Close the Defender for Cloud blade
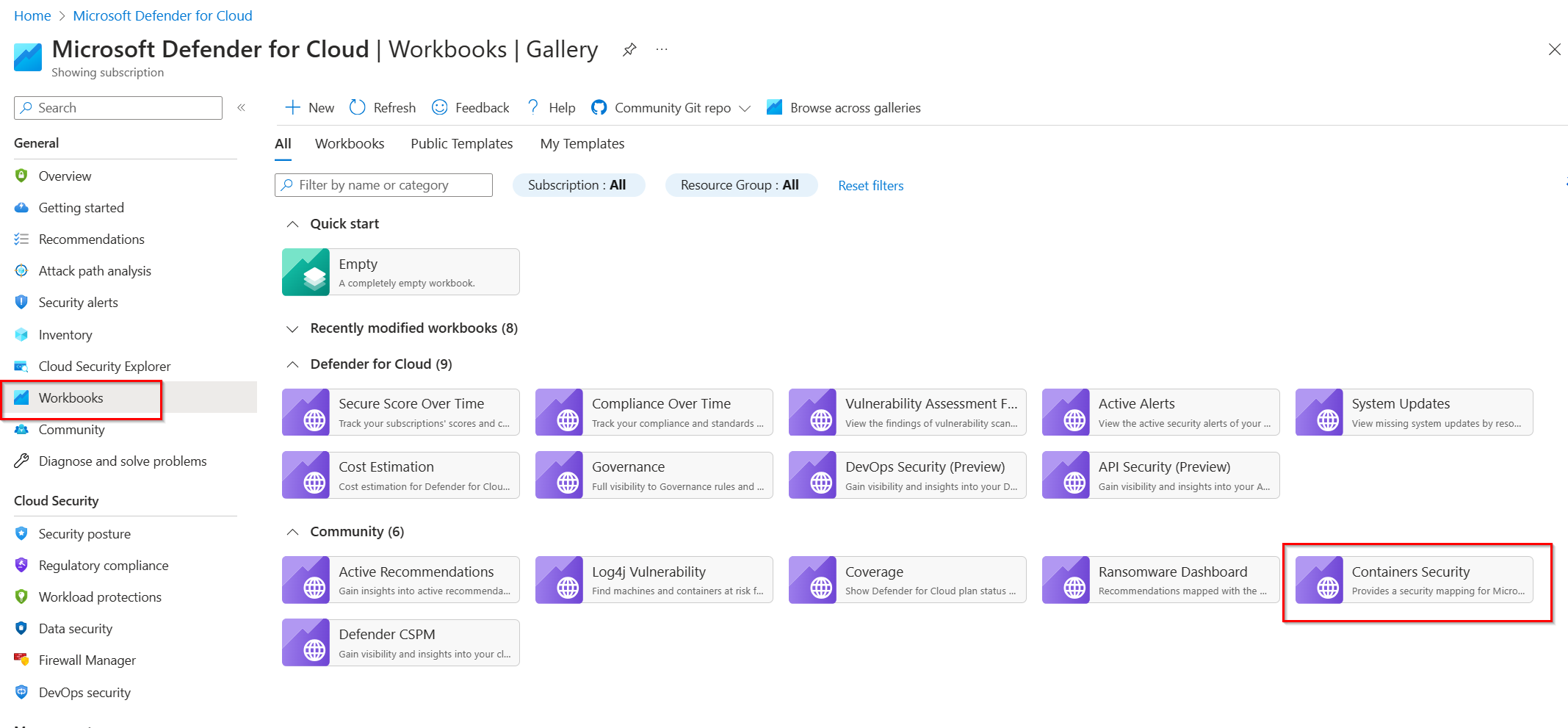 [x=1555, y=49]
